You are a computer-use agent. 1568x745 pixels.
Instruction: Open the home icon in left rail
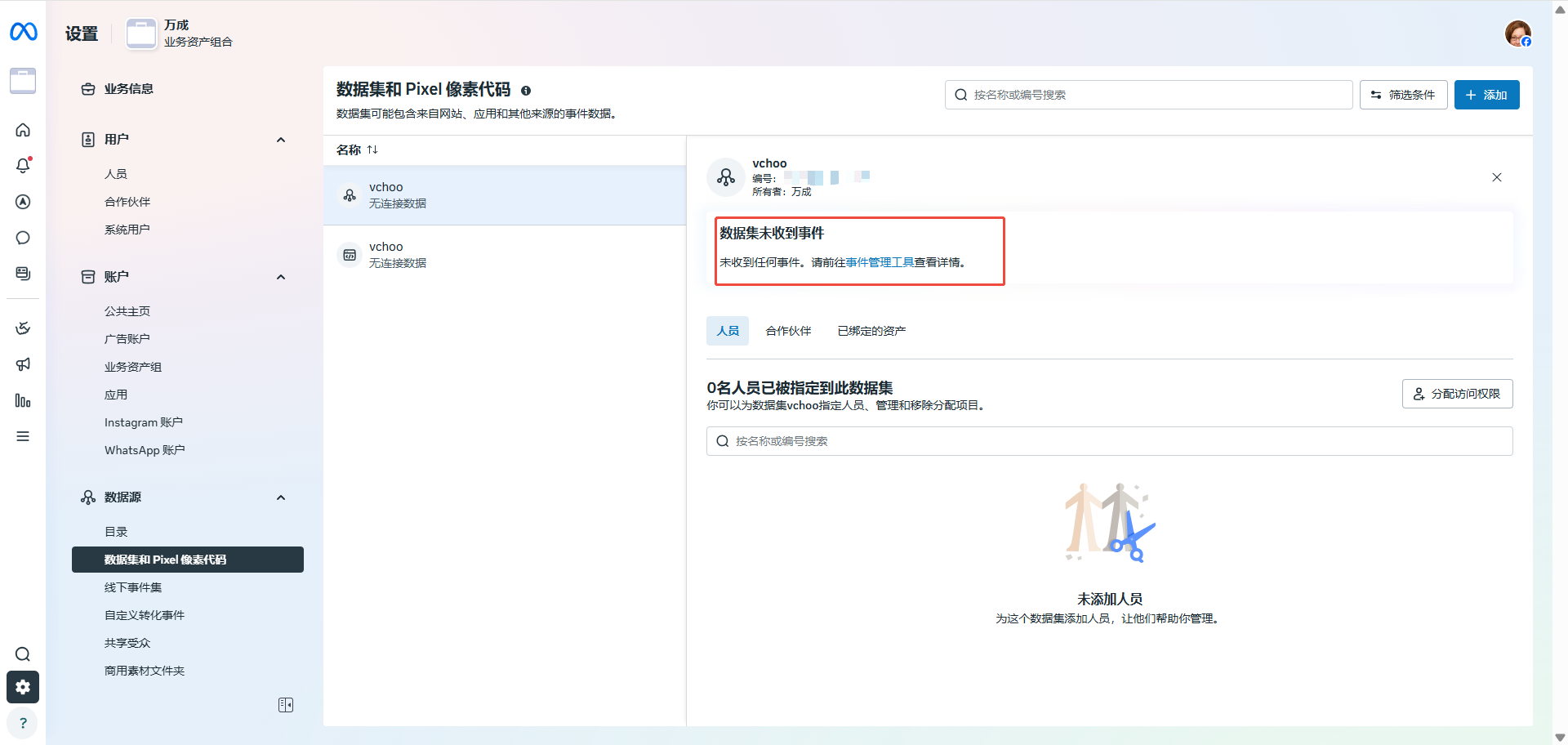click(23, 130)
